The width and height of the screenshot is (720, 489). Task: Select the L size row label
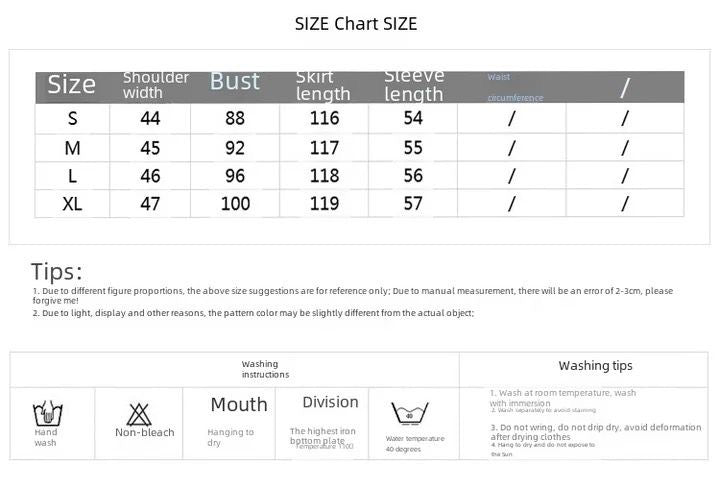[x=72, y=176]
